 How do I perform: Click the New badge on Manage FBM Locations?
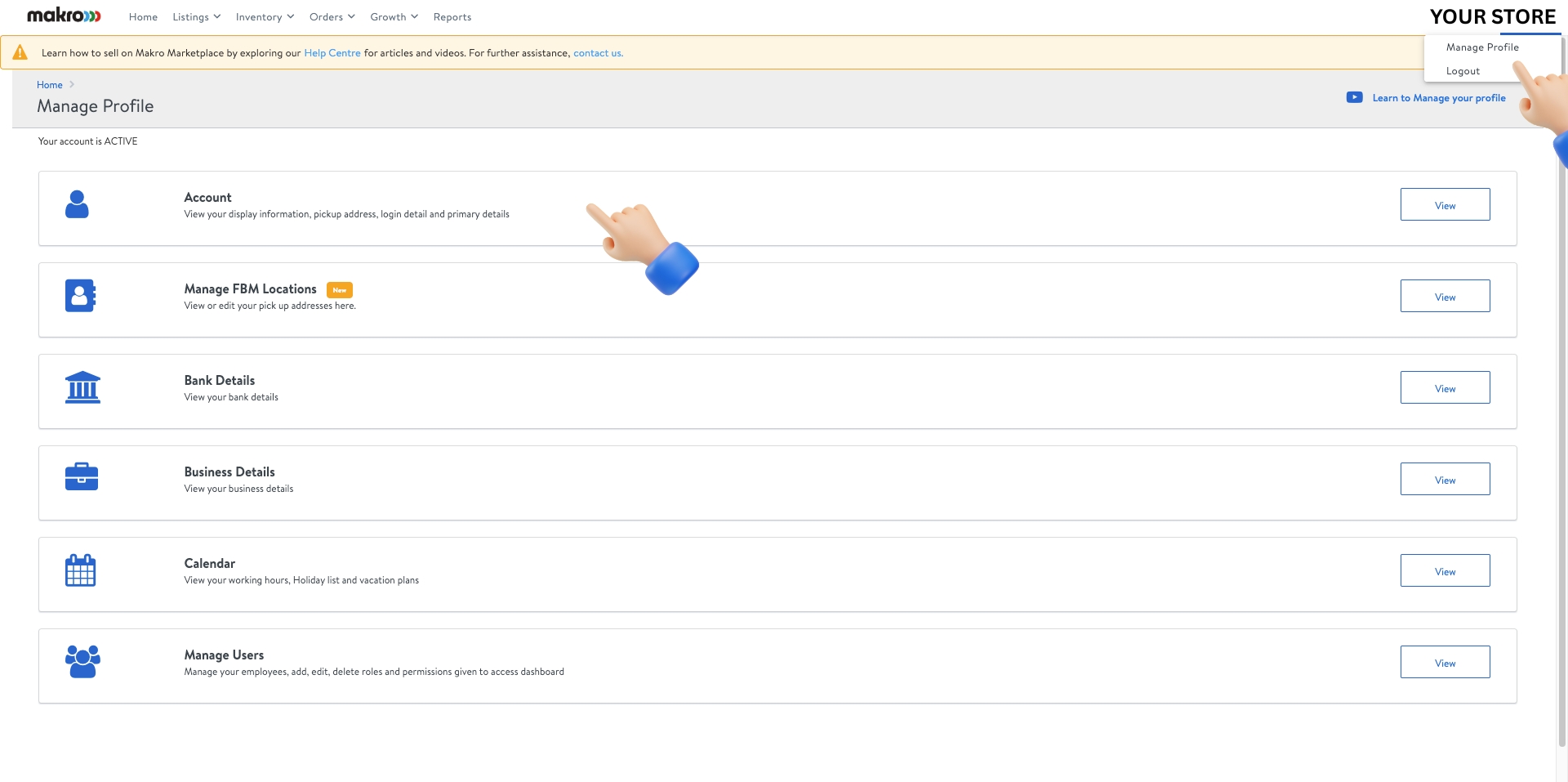(x=339, y=289)
